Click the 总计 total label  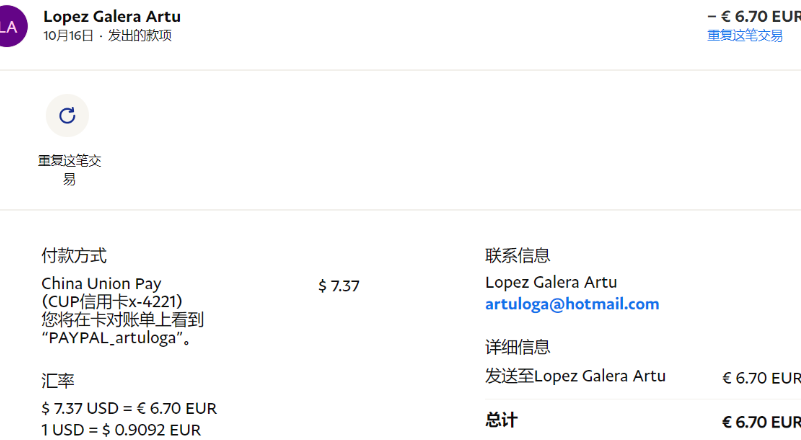point(501,420)
